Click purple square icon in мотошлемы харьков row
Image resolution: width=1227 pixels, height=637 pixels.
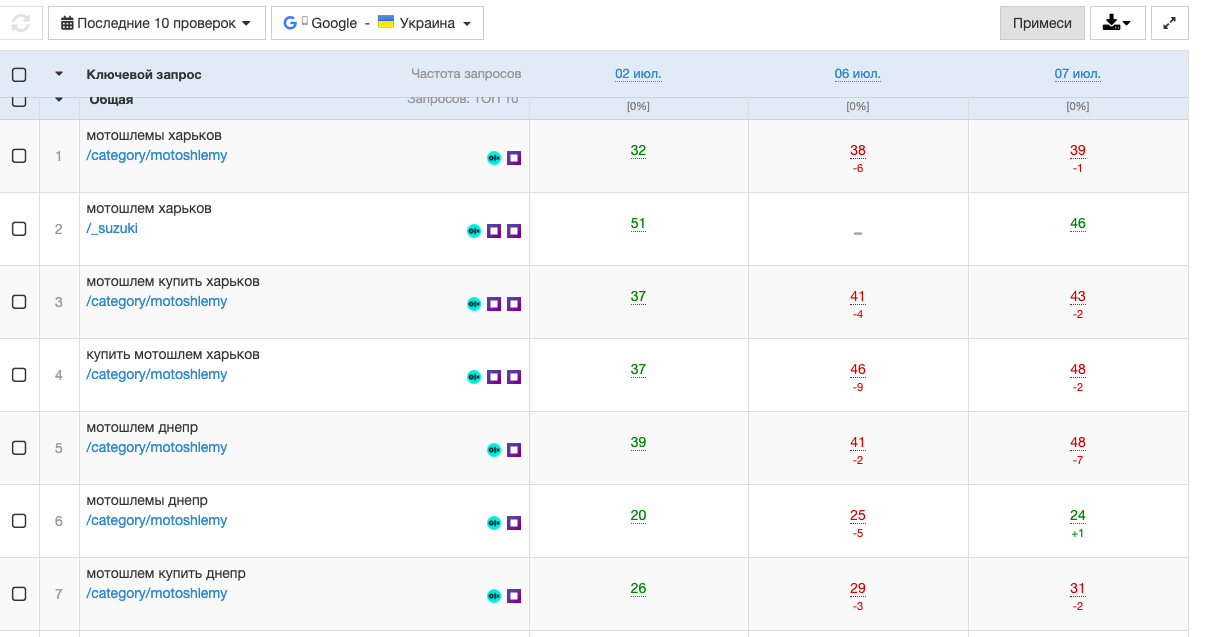[514, 158]
